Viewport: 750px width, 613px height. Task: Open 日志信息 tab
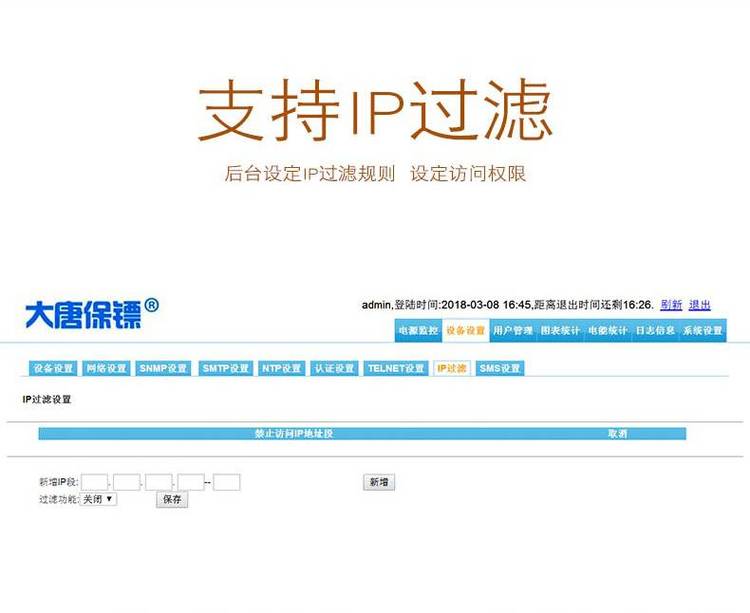click(x=655, y=331)
